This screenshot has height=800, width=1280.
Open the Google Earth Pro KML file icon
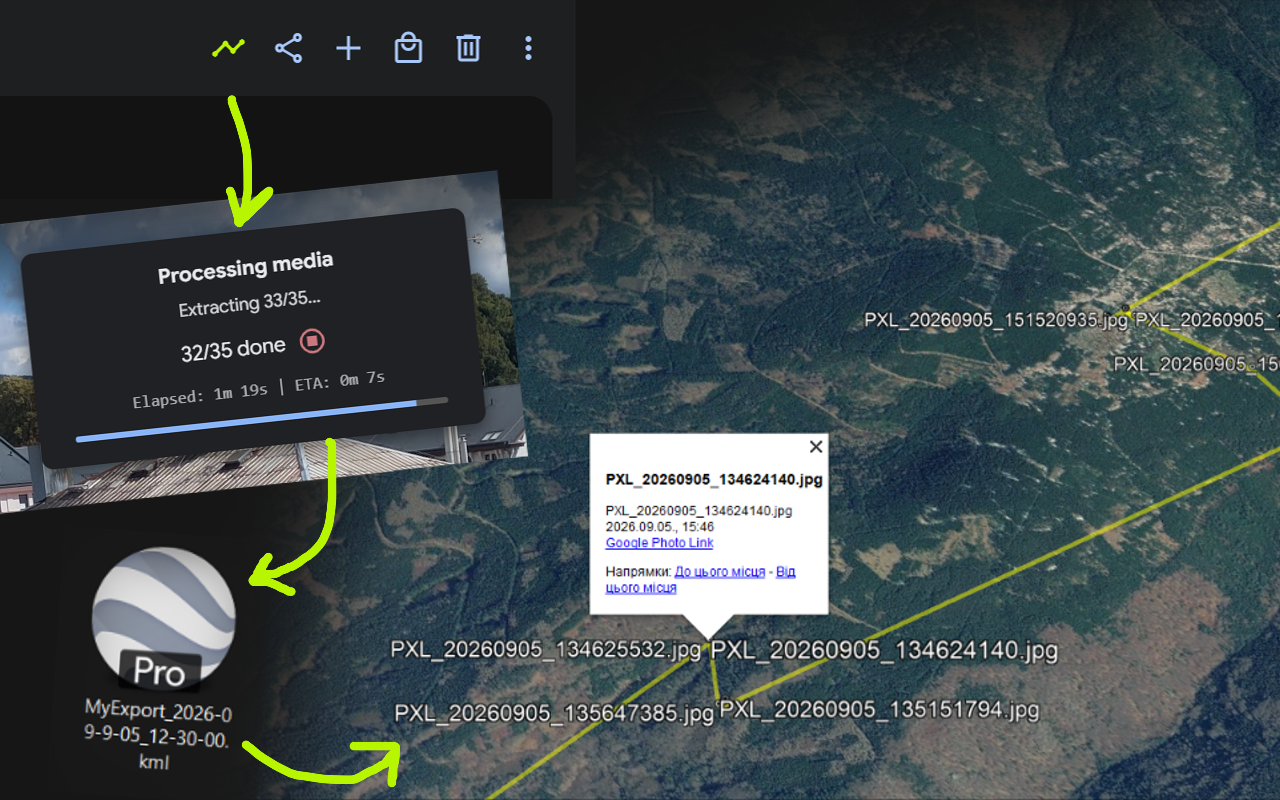click(x=163, y=620)
